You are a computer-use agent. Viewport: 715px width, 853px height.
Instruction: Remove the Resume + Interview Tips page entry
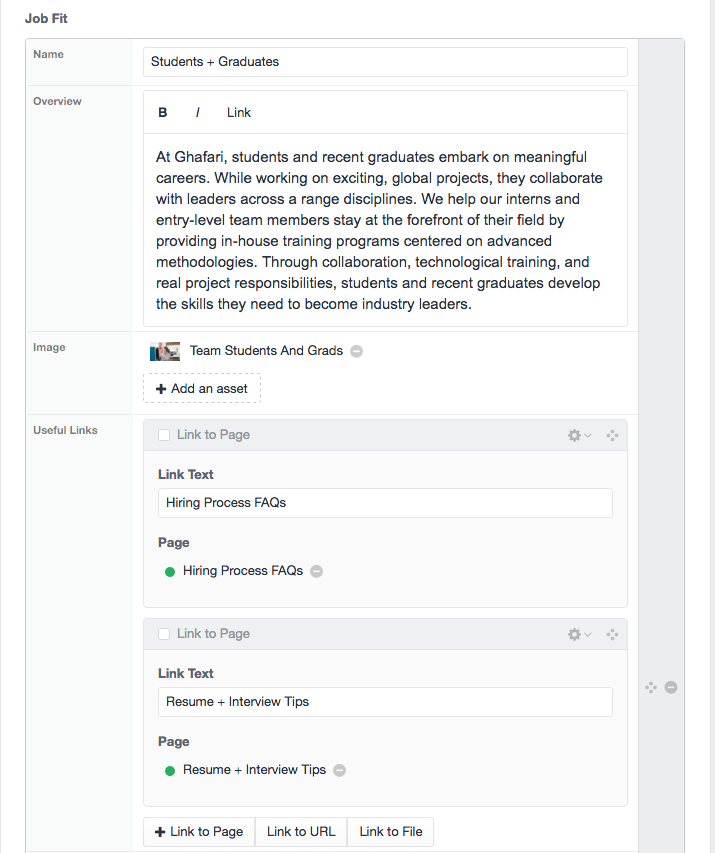tap(340, 770)
